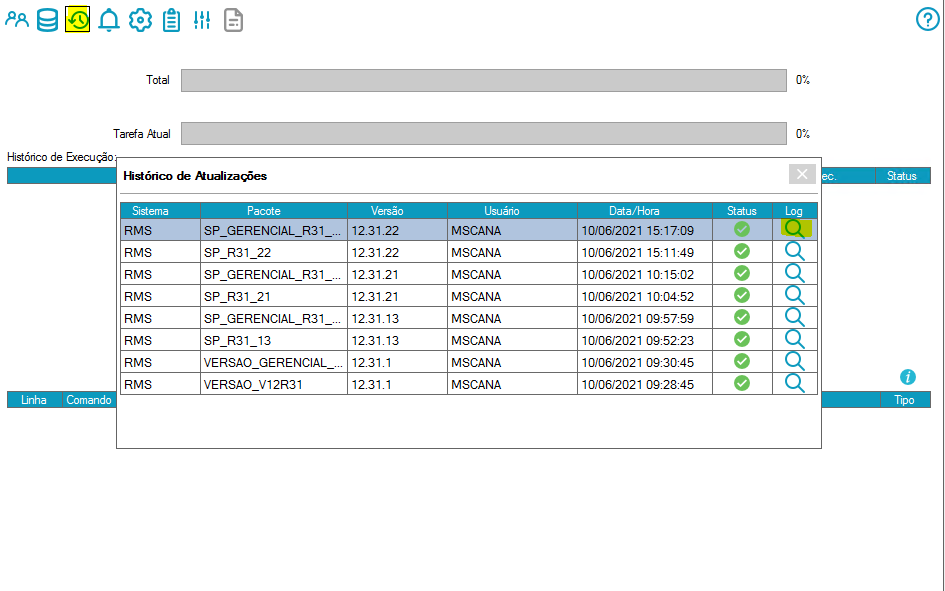Click MSCANA in the VERSAO_V12R31 row
This screenshot has width=945, height=591.
(476, 384)
